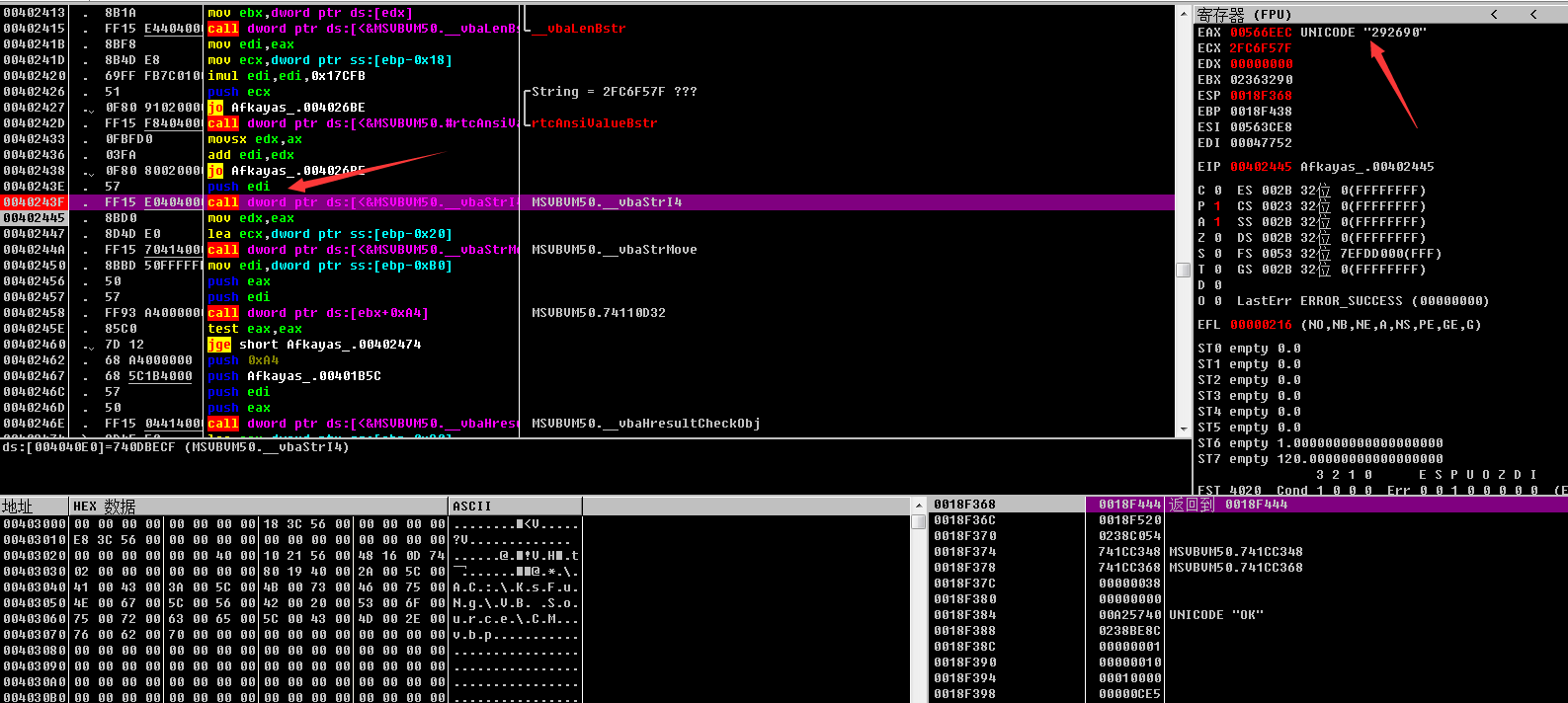Click the first left arrow in the registers header
1568x703 pixels.
point(1495,14)
